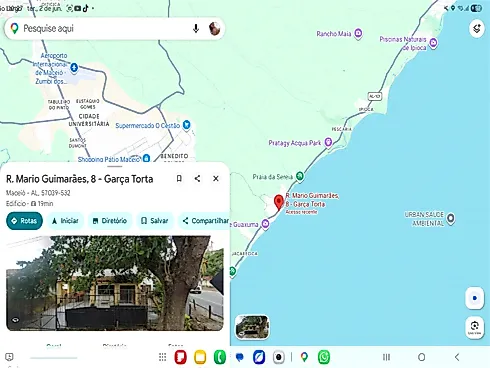Screen dimensions: 490x368
Task: Open the camera app in taskbar
Action: click(279, 357)
